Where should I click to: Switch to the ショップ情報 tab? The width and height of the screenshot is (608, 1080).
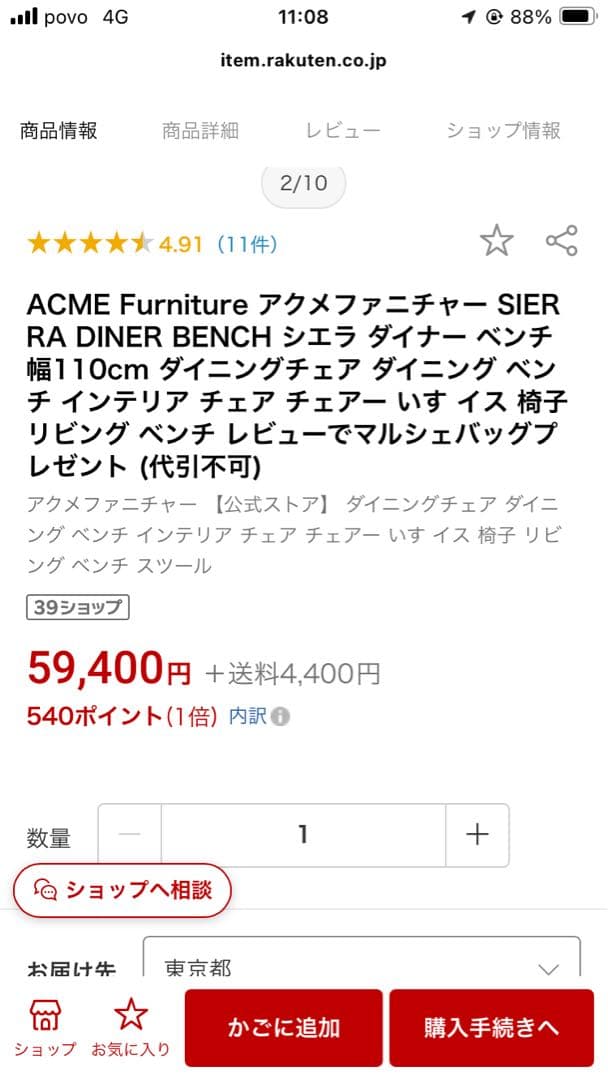pyautogui.click(x=502, y=130)
